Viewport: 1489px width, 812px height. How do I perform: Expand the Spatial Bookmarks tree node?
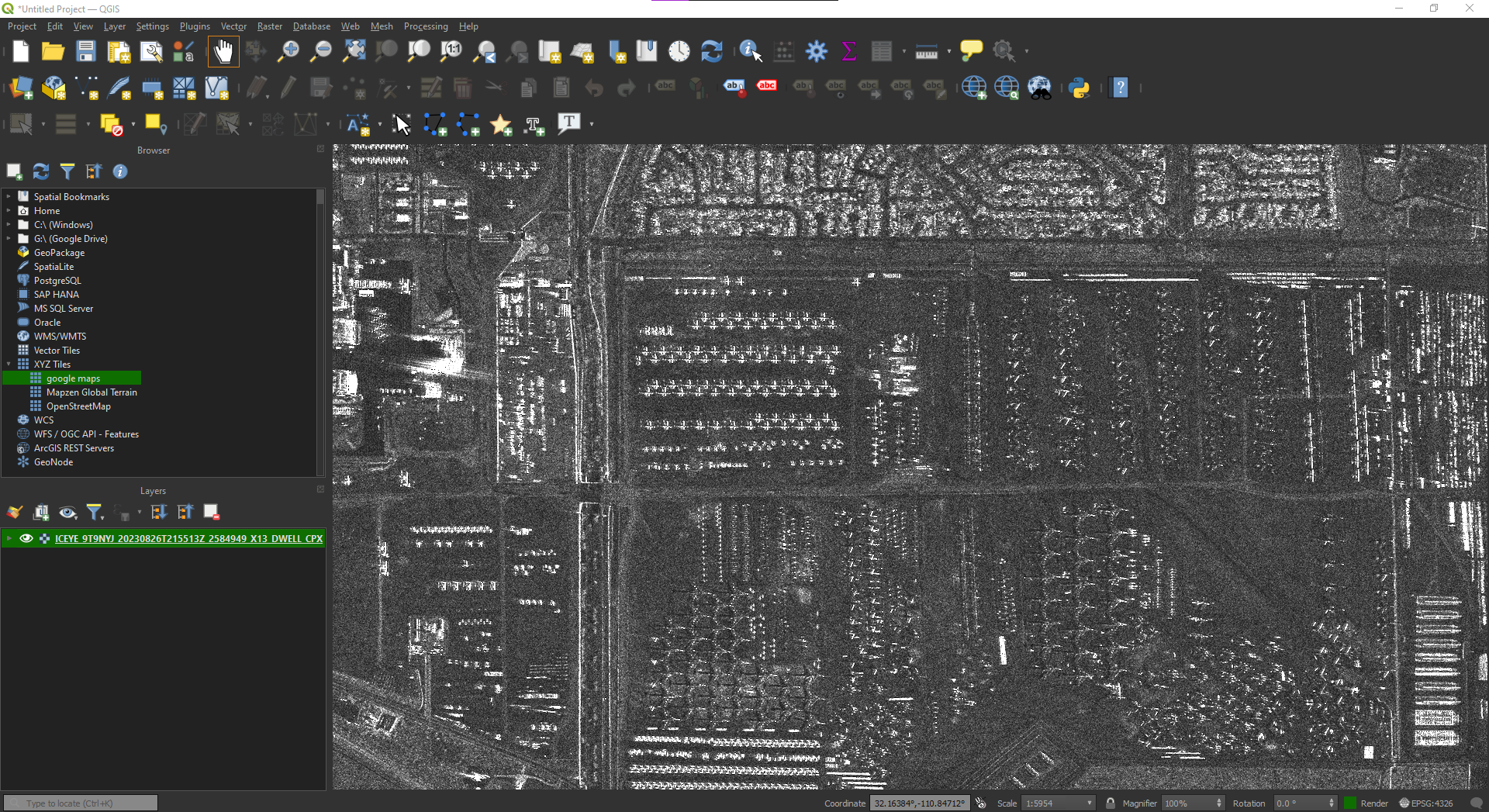tap(9, 197)
